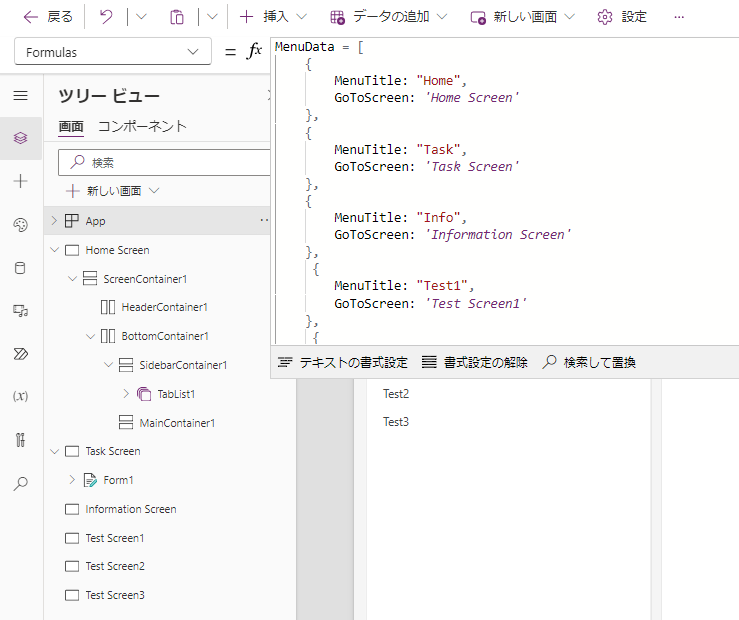Click MenuData name in formula bar
The height and width of the screenshot is (620, 739).
tap(304, 47)
